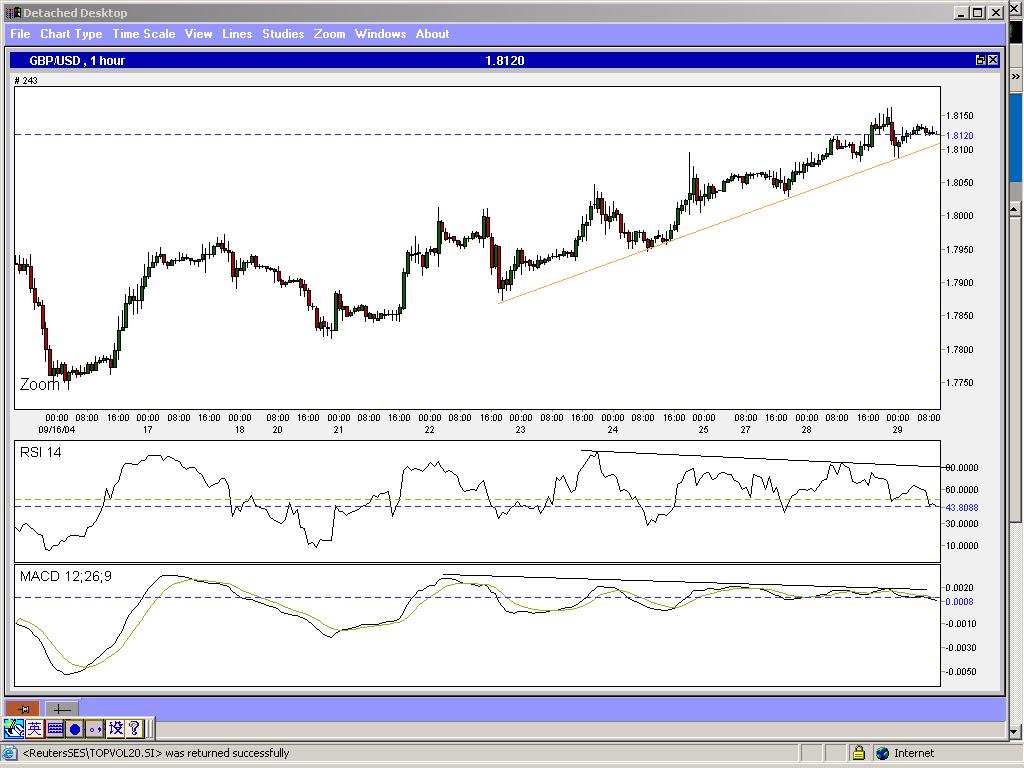Open the Chart Type menu
This screenshot has height=768, width=1024.
pyautogui.click(x=71, y=34)
